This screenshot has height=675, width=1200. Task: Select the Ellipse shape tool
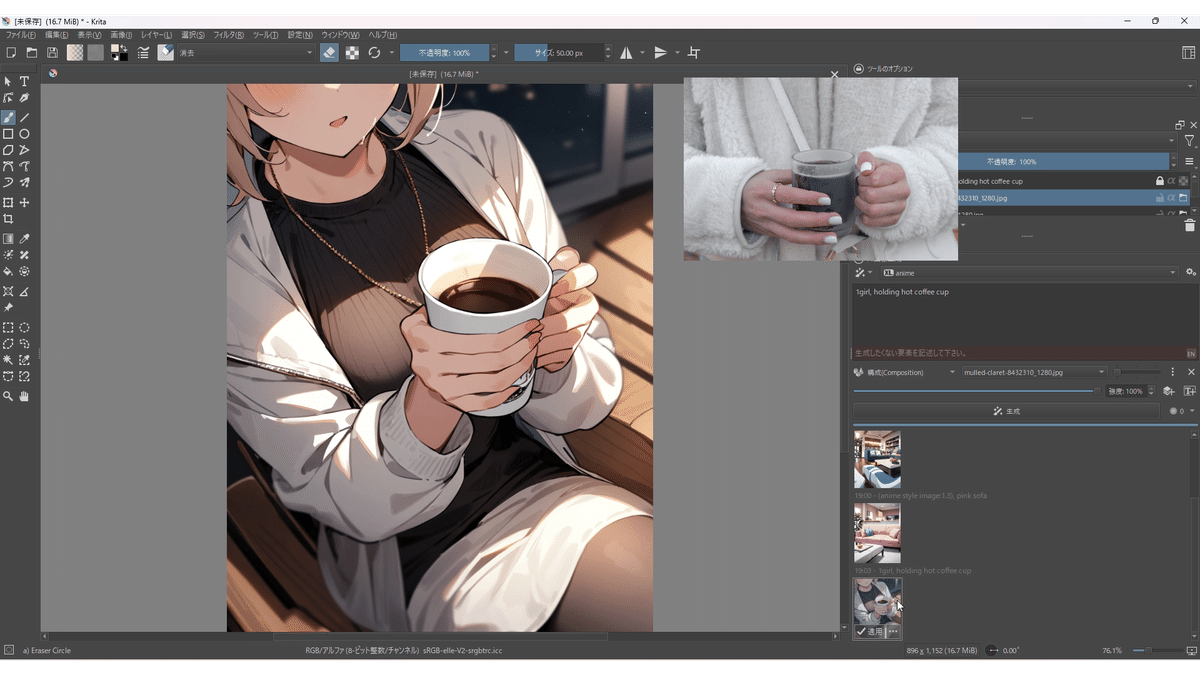click(x=24, y=134)
